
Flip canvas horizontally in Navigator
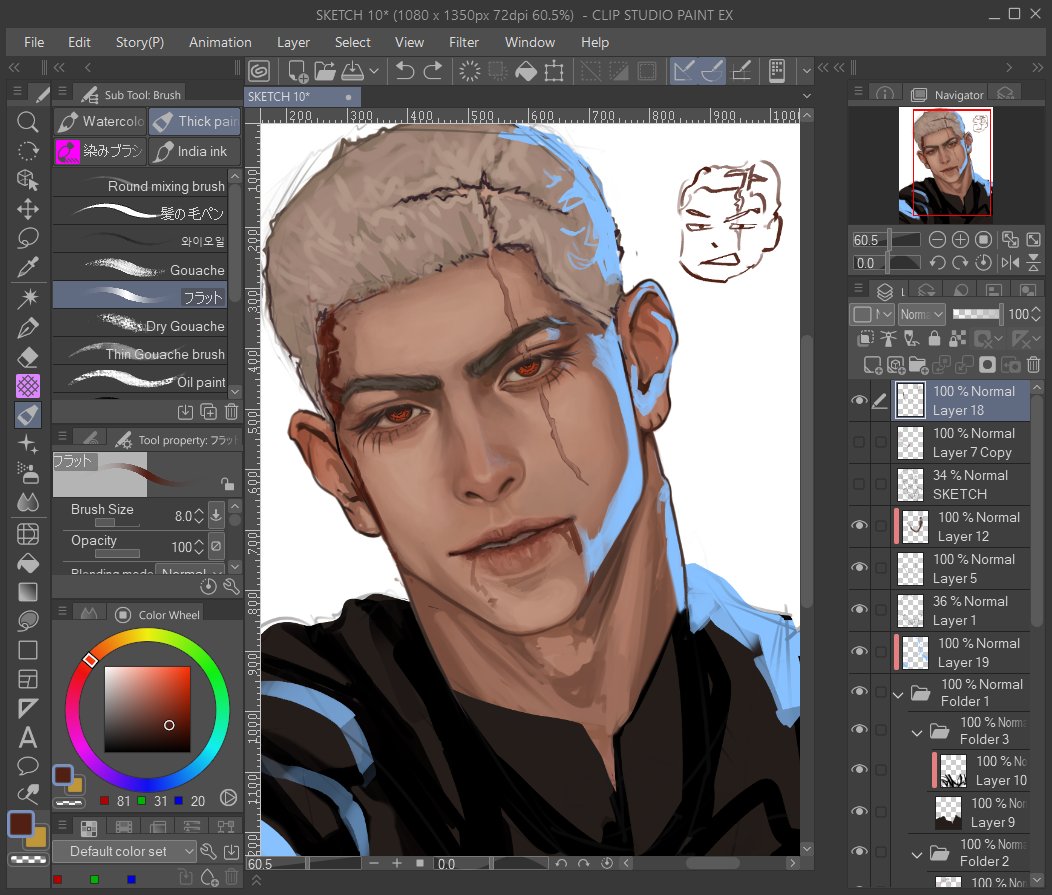tap(1010, 262)
